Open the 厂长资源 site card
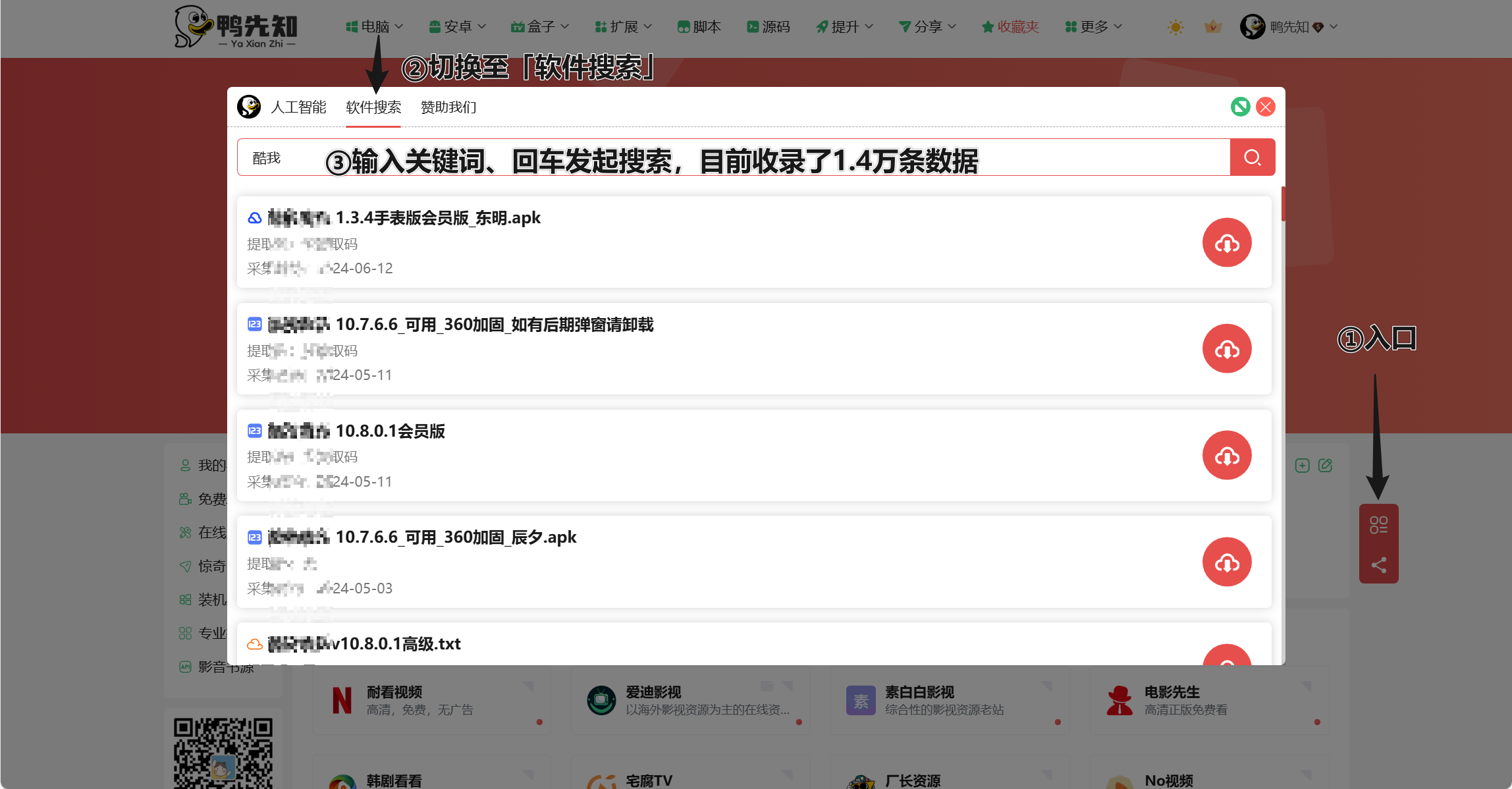1512x789 pixels. [x=950, y=773]
